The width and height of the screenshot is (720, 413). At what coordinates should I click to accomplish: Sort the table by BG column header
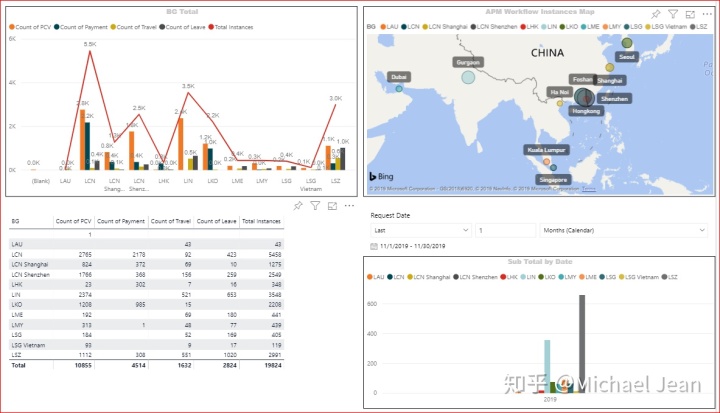[x=16, y=221]
